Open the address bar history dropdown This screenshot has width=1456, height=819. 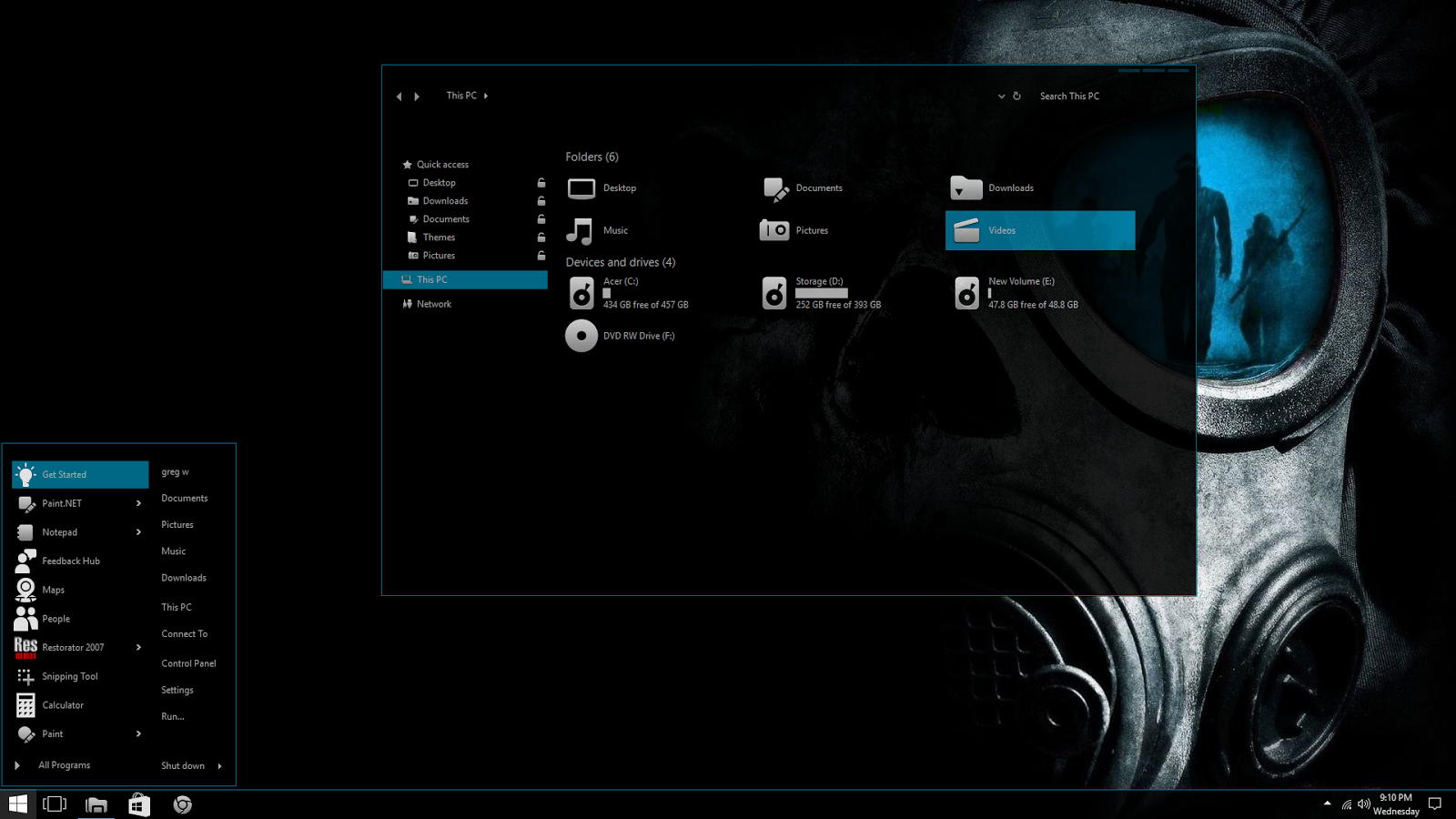pos(1001,96)
